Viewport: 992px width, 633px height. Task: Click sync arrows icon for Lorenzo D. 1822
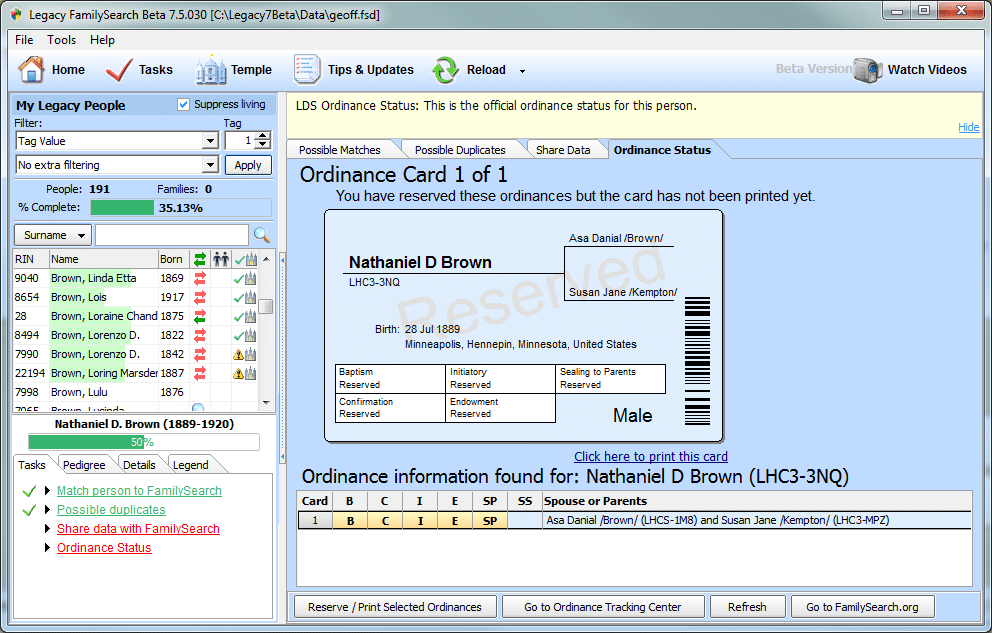coord(200,335)
